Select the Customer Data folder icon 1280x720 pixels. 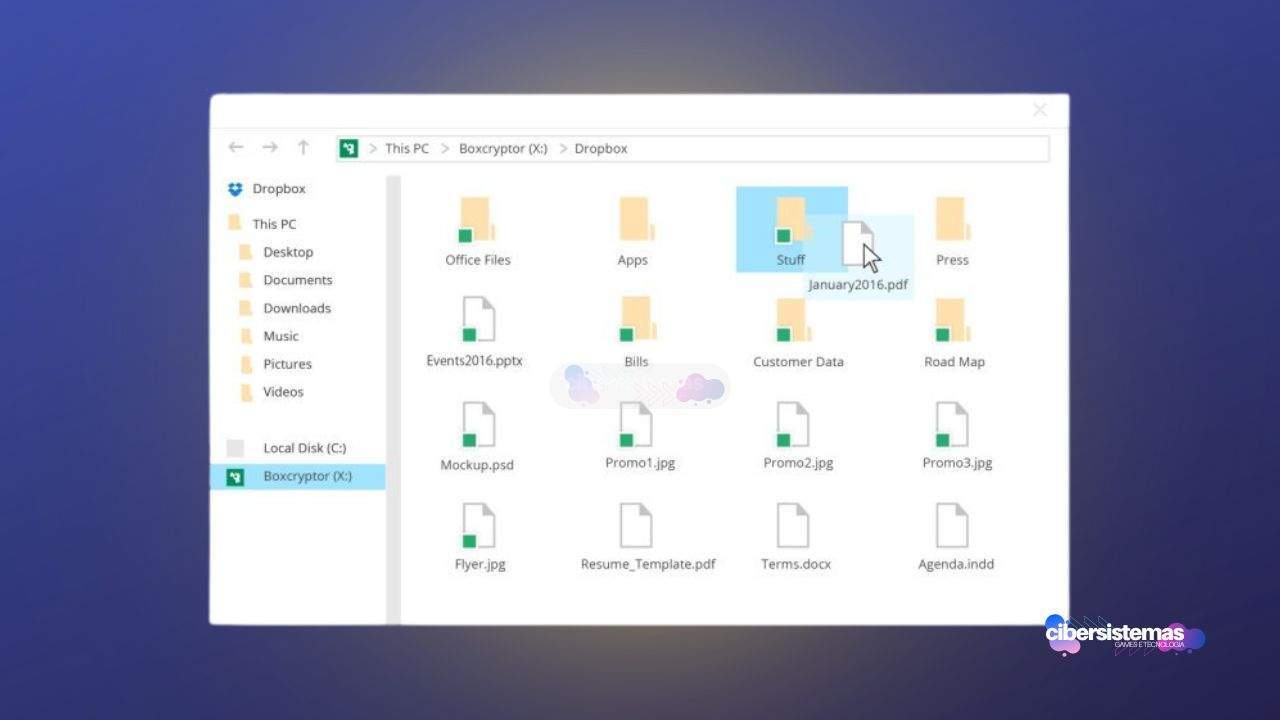pyautogui.click(x=793, y=320)
